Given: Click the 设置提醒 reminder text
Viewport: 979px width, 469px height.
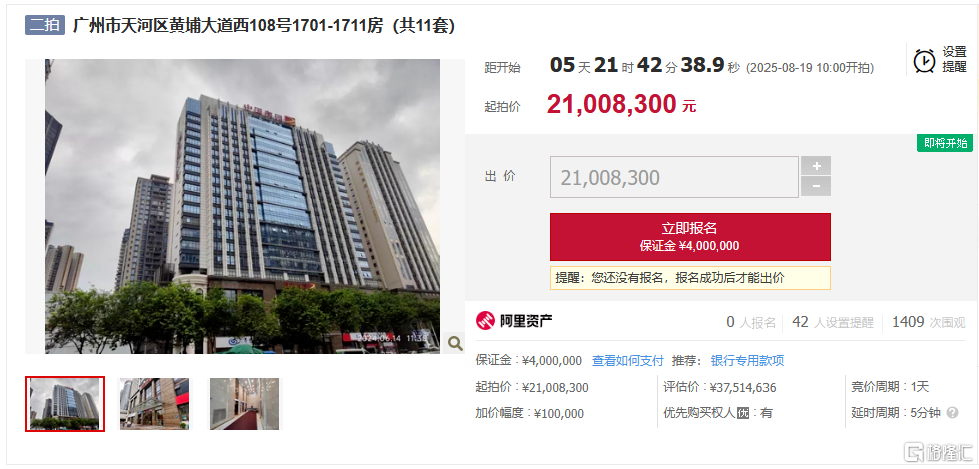Looking at the screenshot, I should (954, 60).
